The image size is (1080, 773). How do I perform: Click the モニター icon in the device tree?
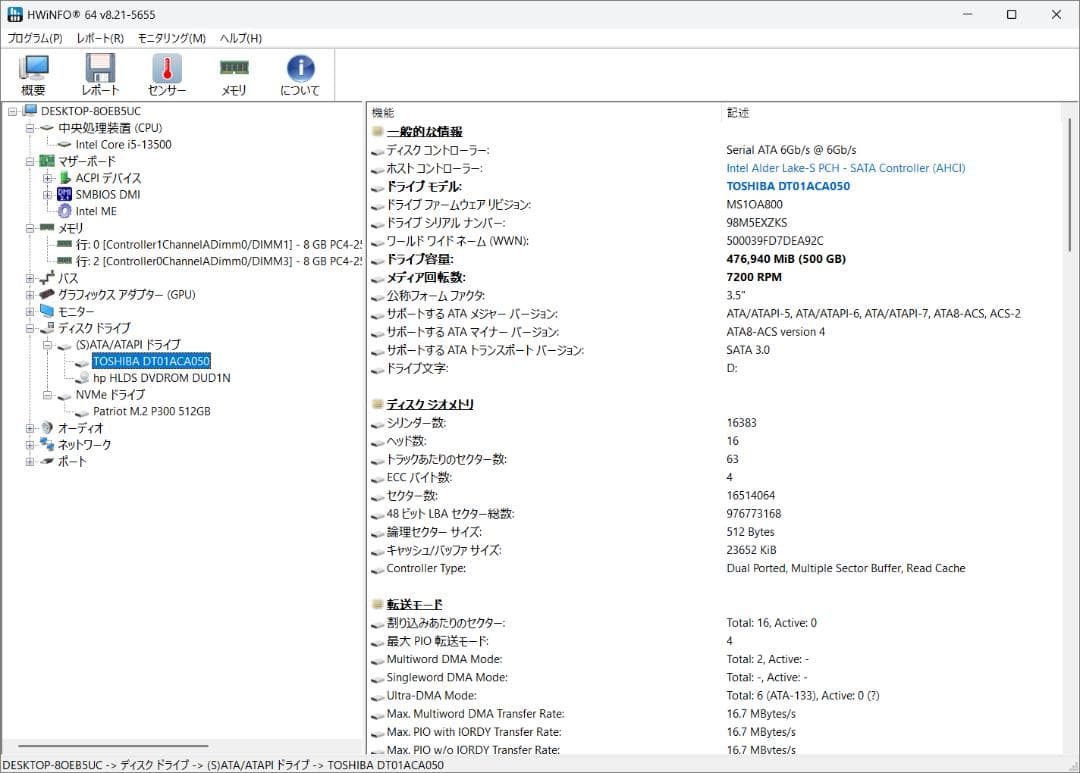[x=46, y=311]
